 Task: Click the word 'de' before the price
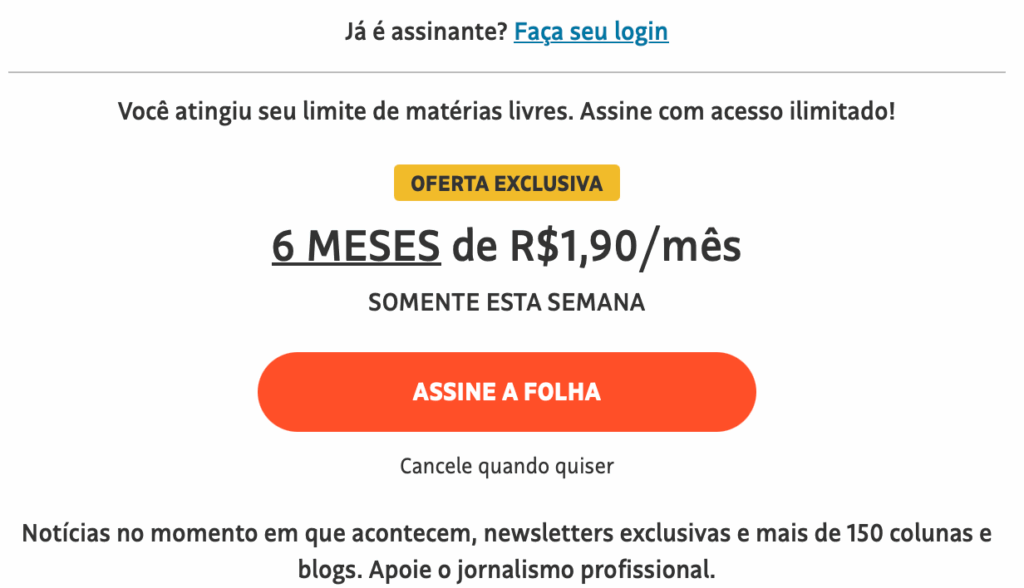[469, 247]
